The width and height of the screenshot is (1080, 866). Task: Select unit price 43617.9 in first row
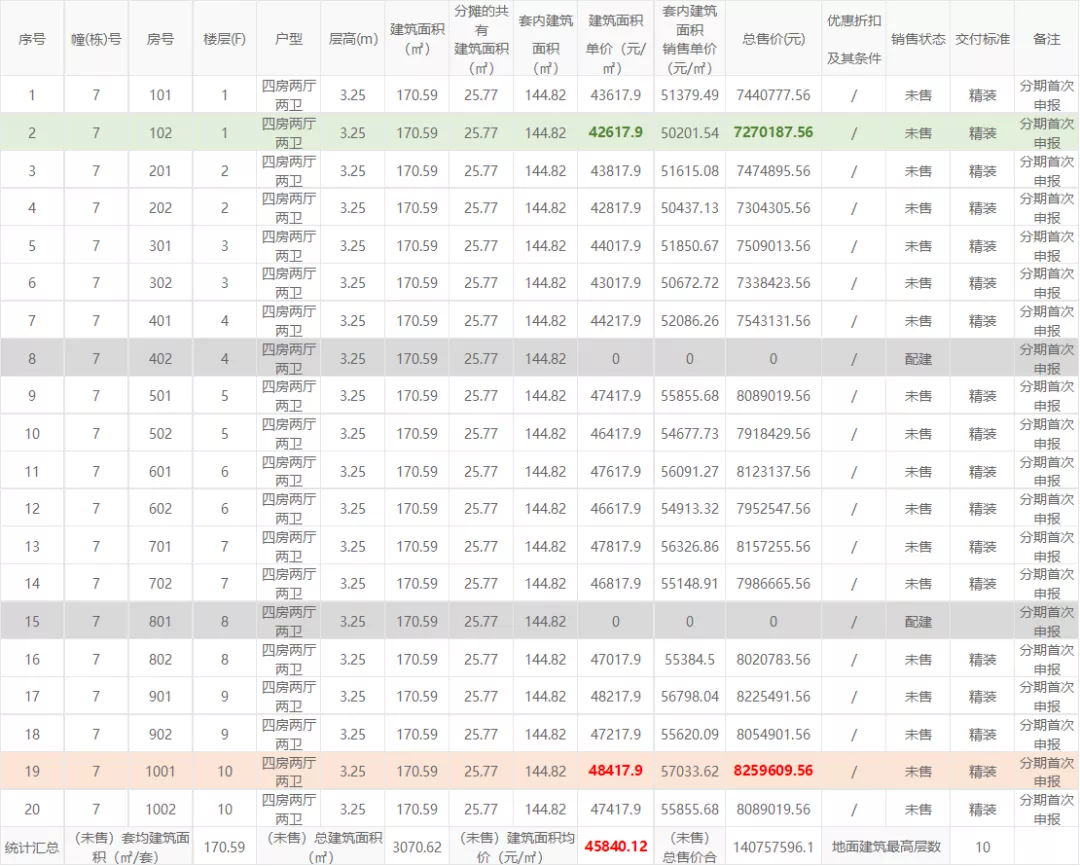pyautogui.click(x=616, y=96)
